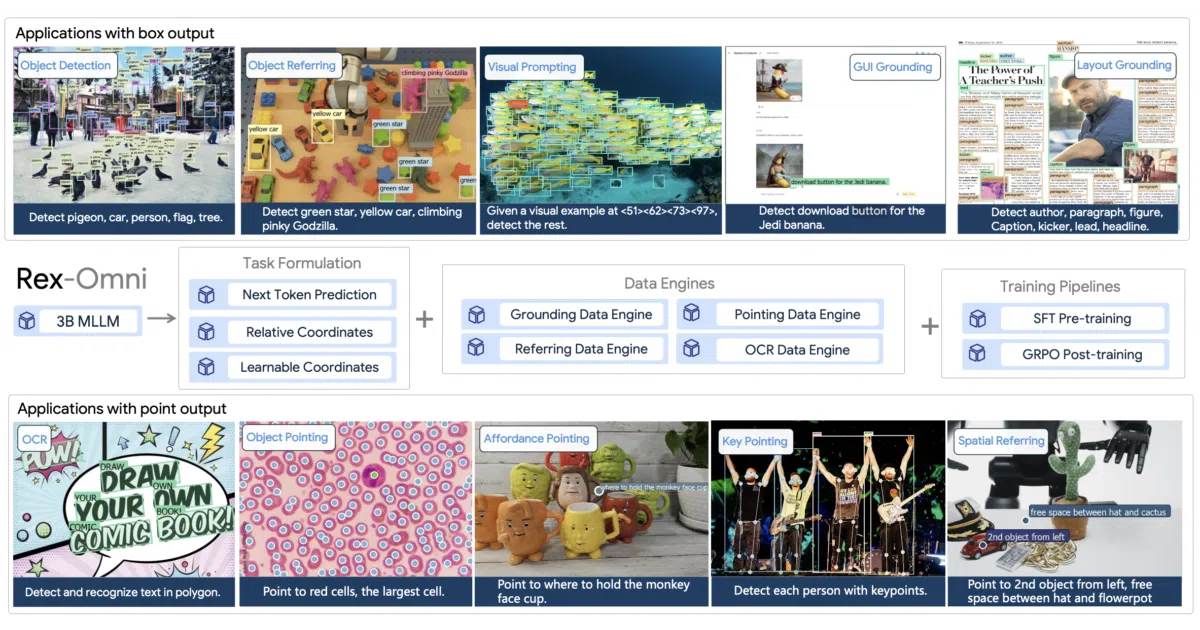Click the Next Token Prediction text
The height and width of the screenshot is (630, 1200).
pyautogui.click(x=309, y=295)
